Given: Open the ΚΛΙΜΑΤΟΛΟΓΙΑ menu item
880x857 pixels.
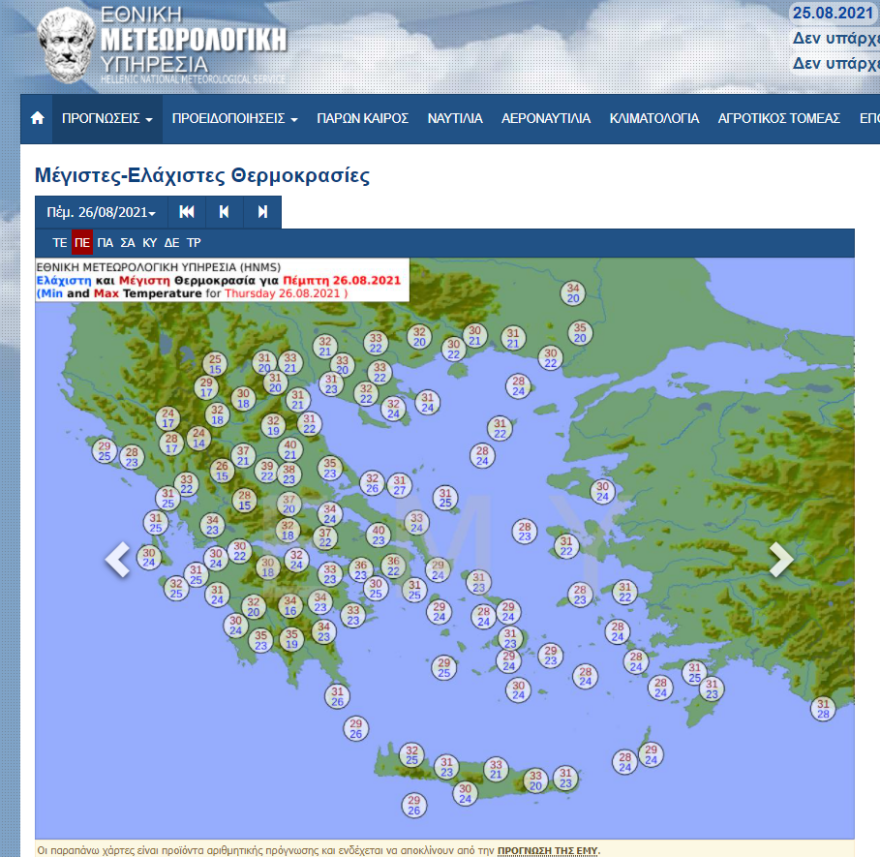Looking at the screenshot, I should tap(655, 118).
